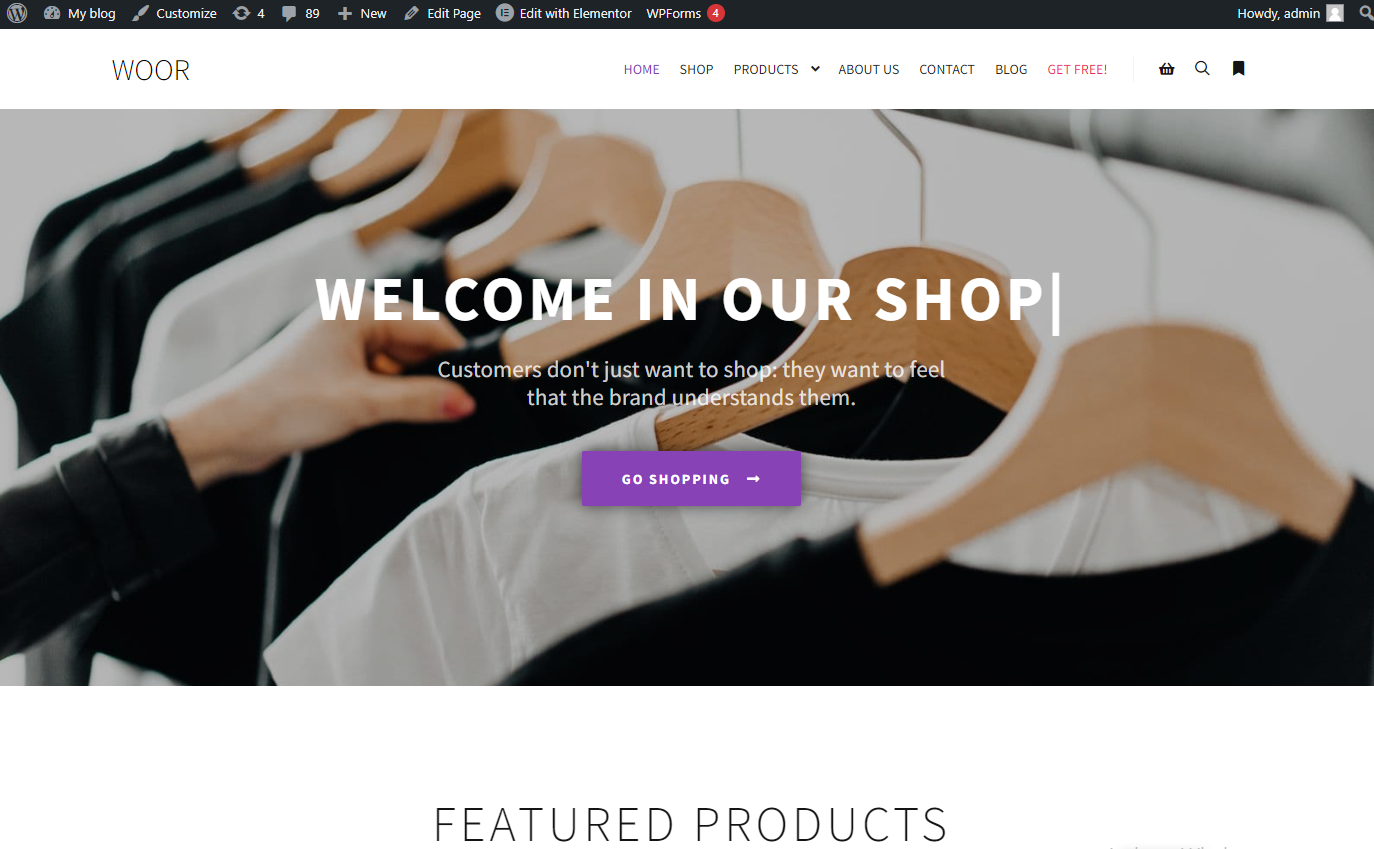Click the search magnifier icon in header

[1202, 69]
